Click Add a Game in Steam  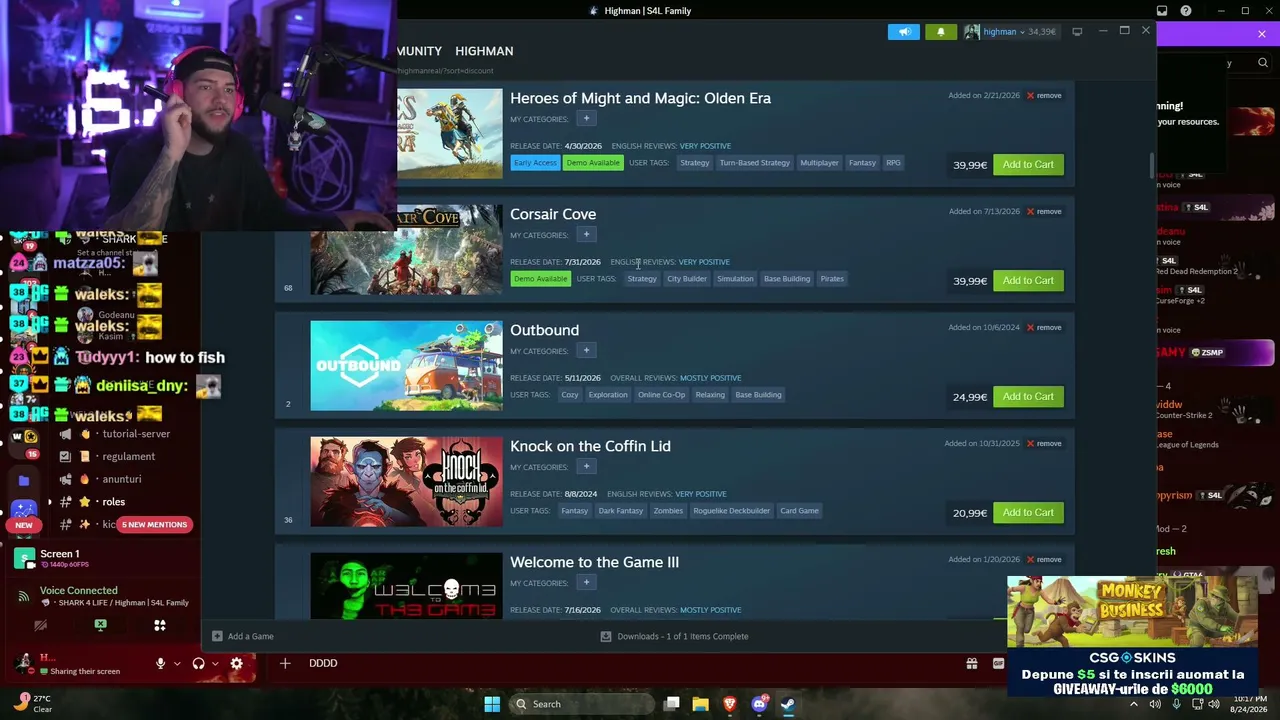coord(243,636)
